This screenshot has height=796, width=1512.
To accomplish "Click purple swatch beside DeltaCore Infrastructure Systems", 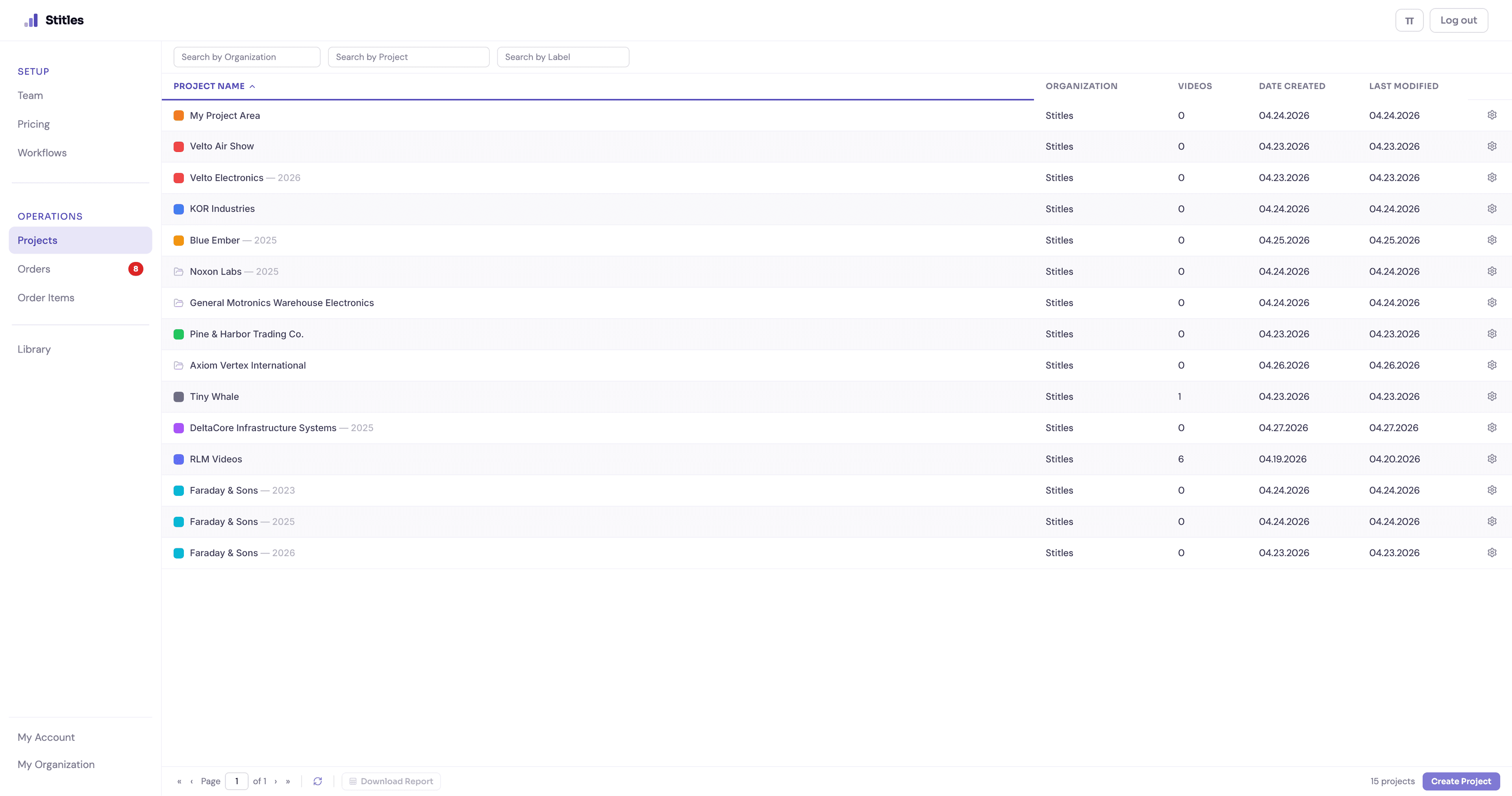I will coord(178,428).
